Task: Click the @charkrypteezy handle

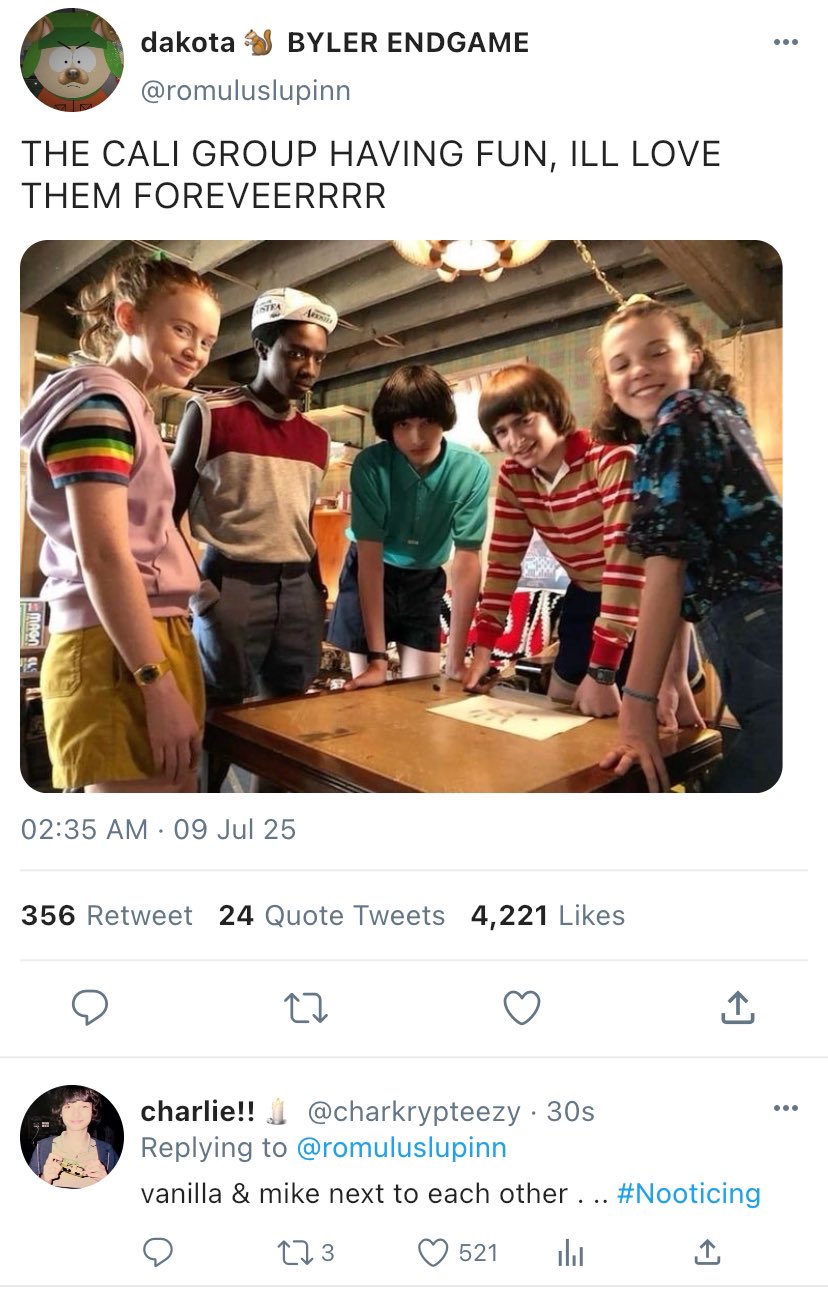Action: click(413, 1111)
